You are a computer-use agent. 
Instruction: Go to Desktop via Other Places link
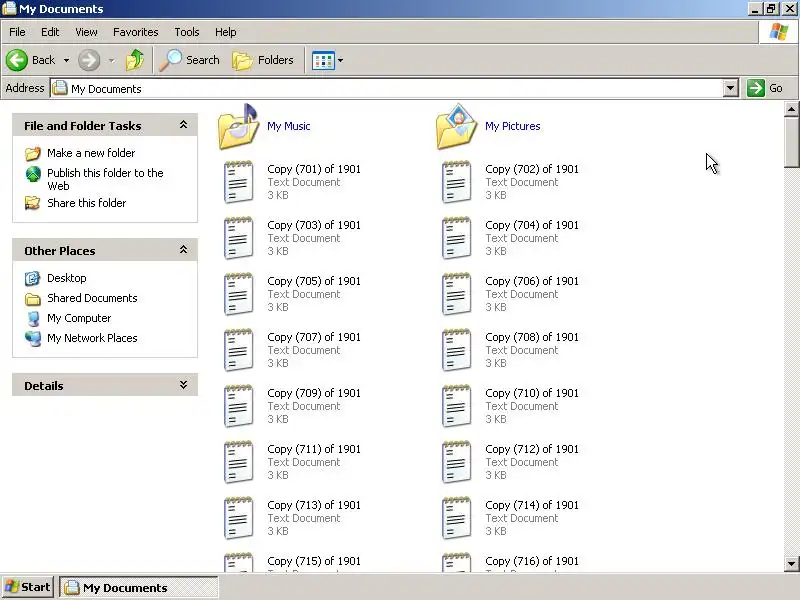tap(67, 278)
